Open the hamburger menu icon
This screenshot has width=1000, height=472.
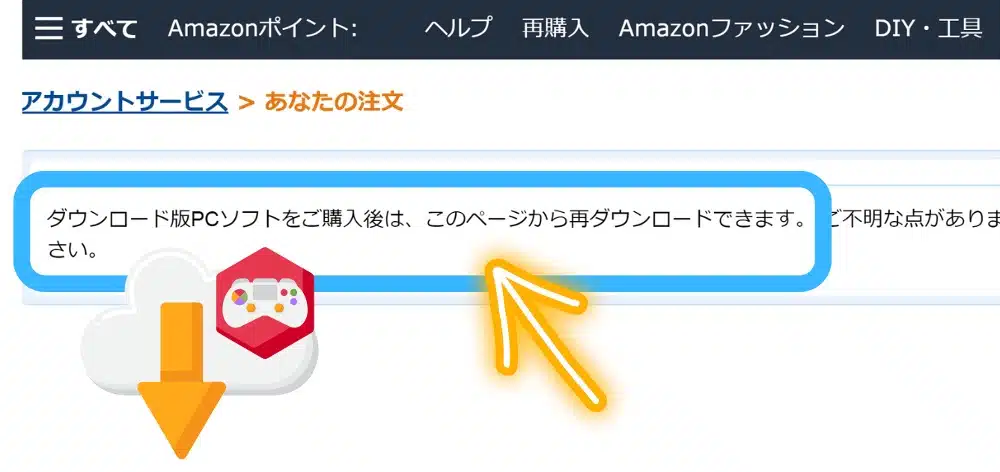point(48,28)
